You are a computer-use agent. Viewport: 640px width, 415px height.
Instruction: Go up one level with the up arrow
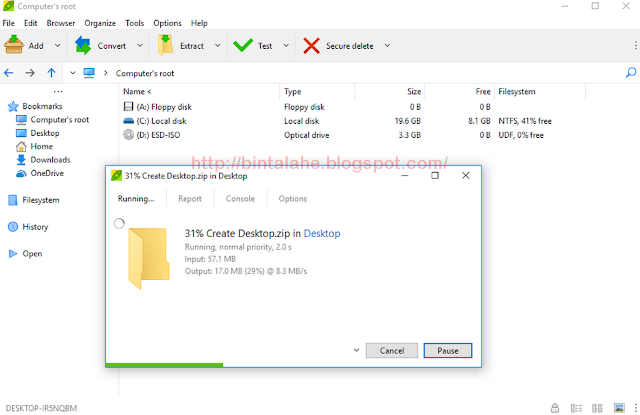click(51, 73)
